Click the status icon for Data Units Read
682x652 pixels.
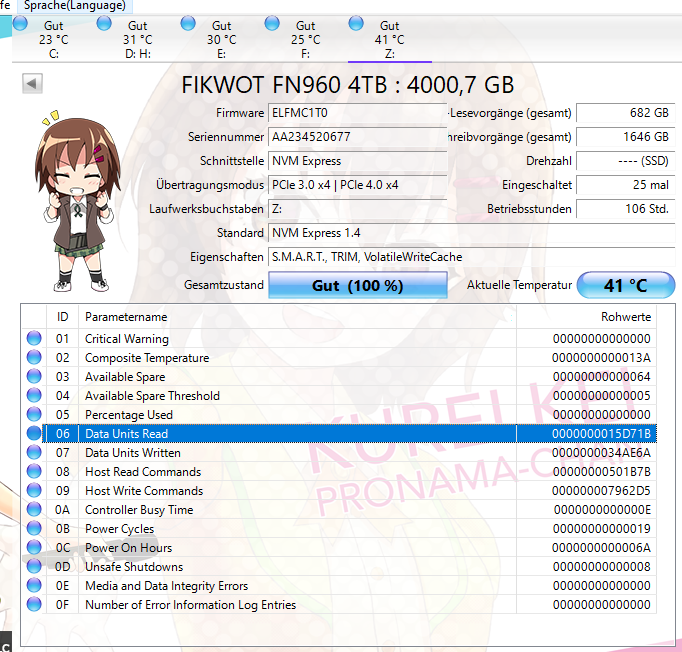pyautogui.click(x=34, y=433)
